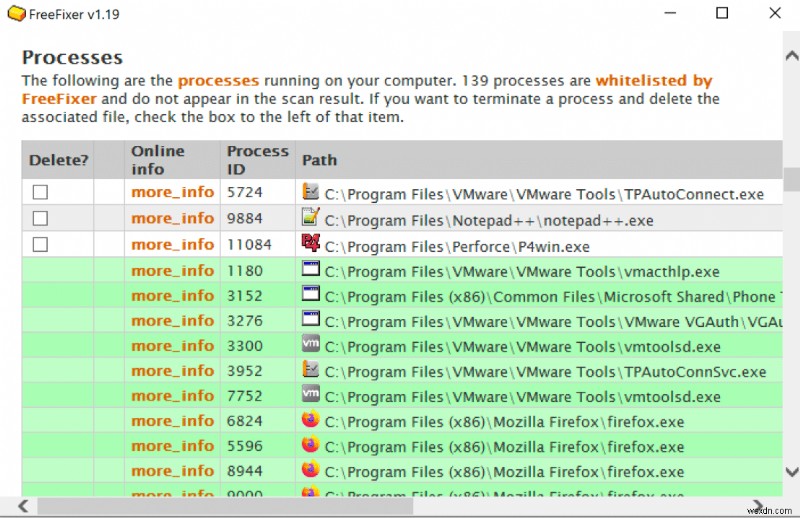800x518 pixels.
Task: Maximize the FreeFixer window
Action: pyautogui.click(x=722, y=13)
